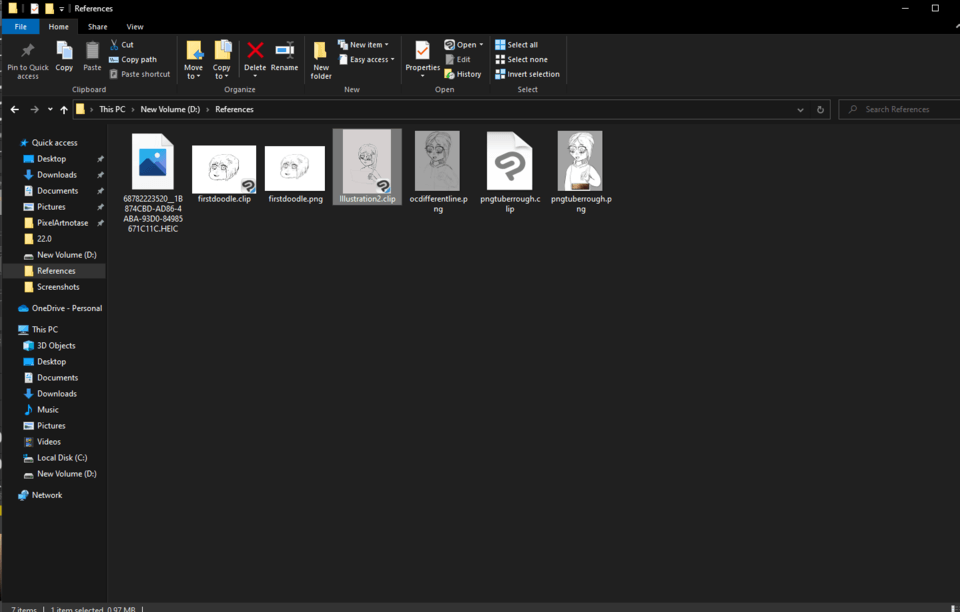960x612 pixels.
Task: Open the address bar history dropdown arrow
Action: point(799,109)
